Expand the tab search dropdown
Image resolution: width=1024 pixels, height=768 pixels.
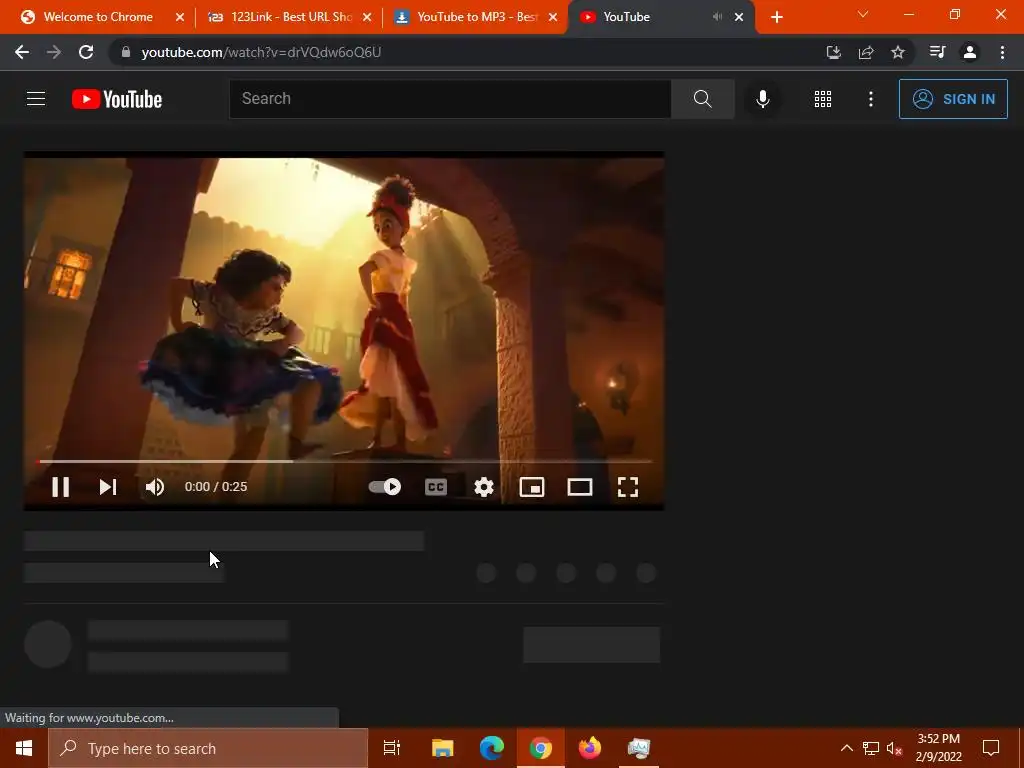point(863,14)
